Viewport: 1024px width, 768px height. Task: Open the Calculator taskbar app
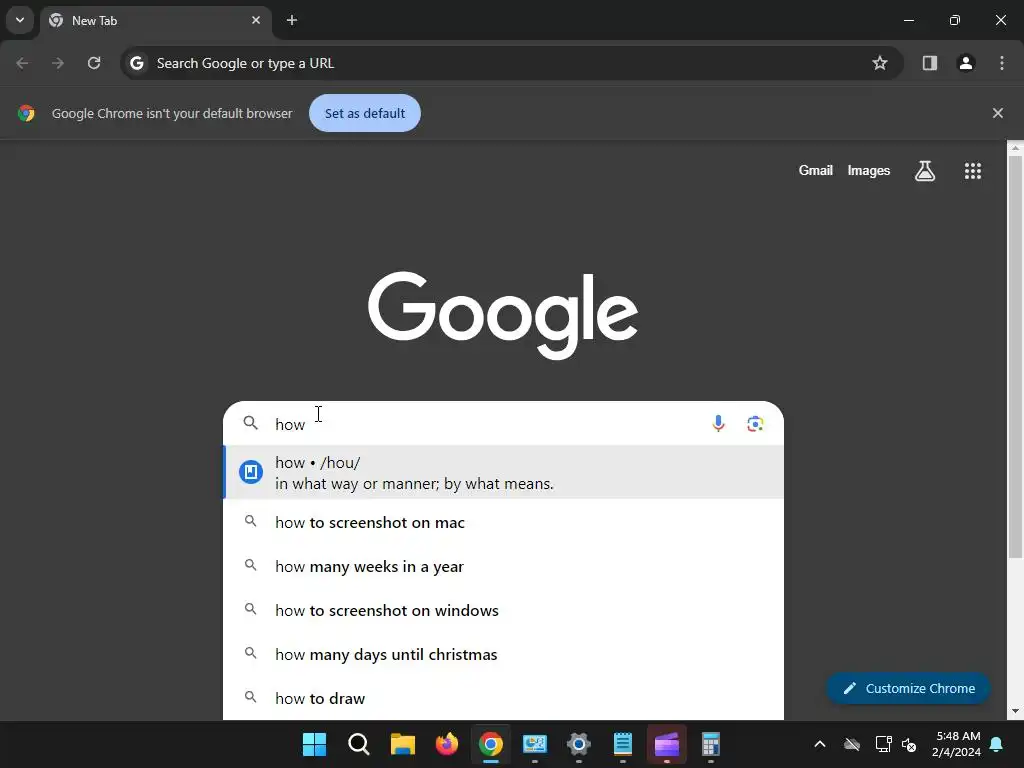coord(711,744)
